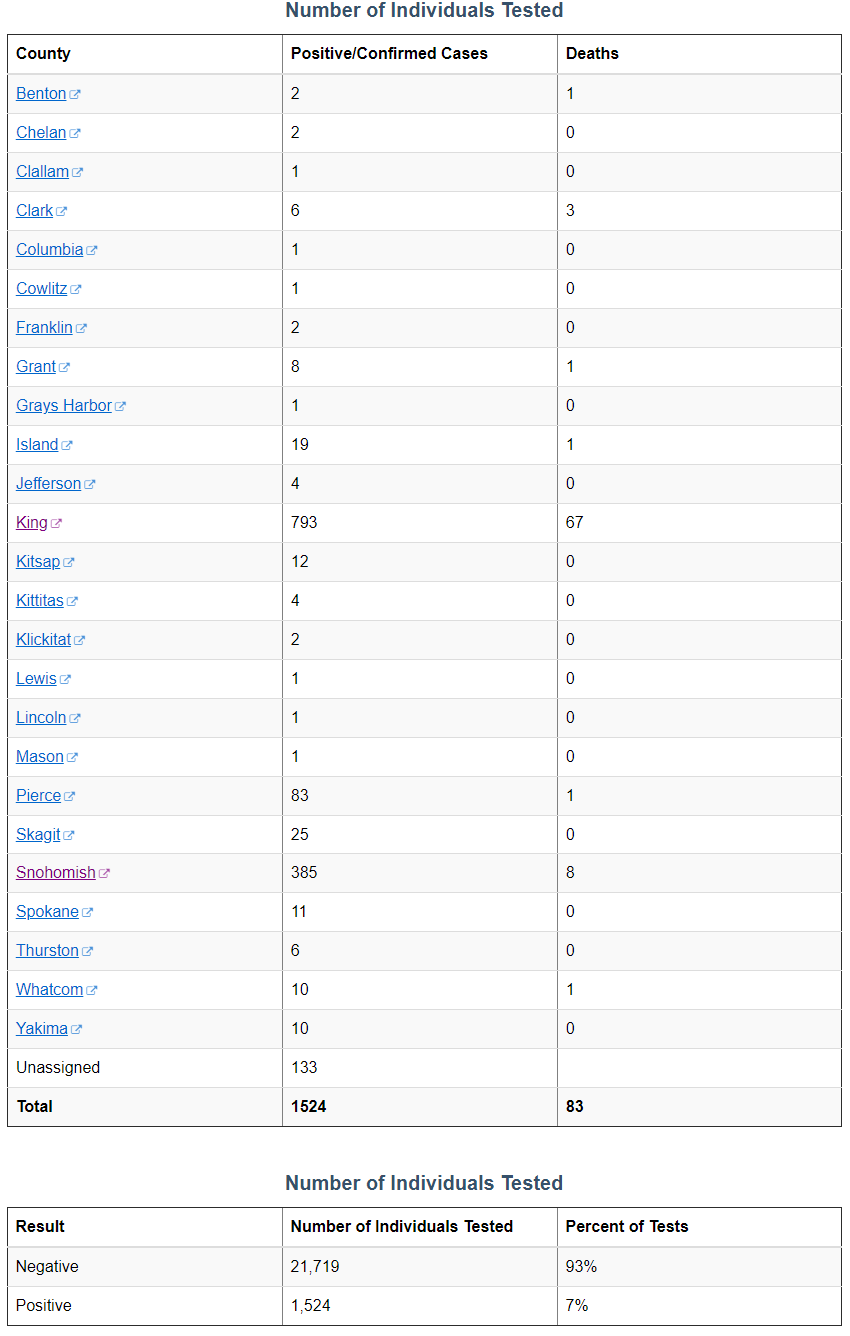Click the external link icon next to King
The height and width of the screenshot is (1336, 850).
(58, 522)
